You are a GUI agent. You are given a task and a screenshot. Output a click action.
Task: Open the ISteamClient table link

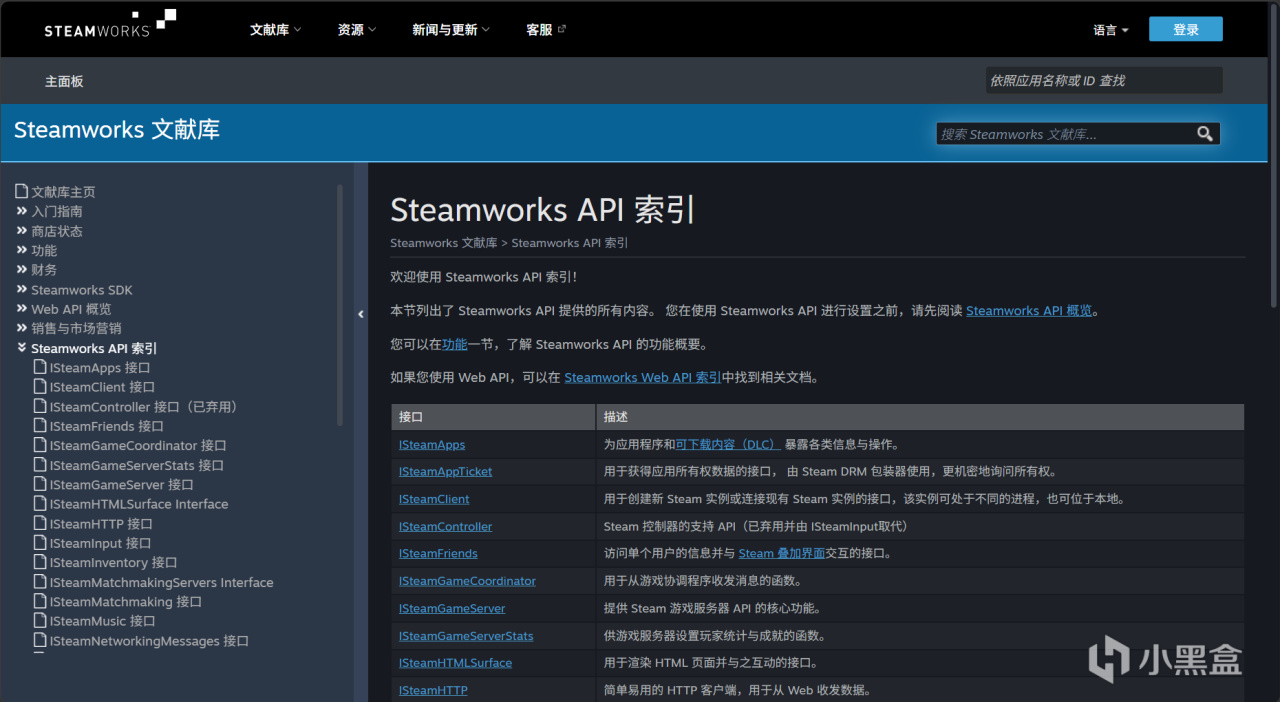tap(434, 499)
